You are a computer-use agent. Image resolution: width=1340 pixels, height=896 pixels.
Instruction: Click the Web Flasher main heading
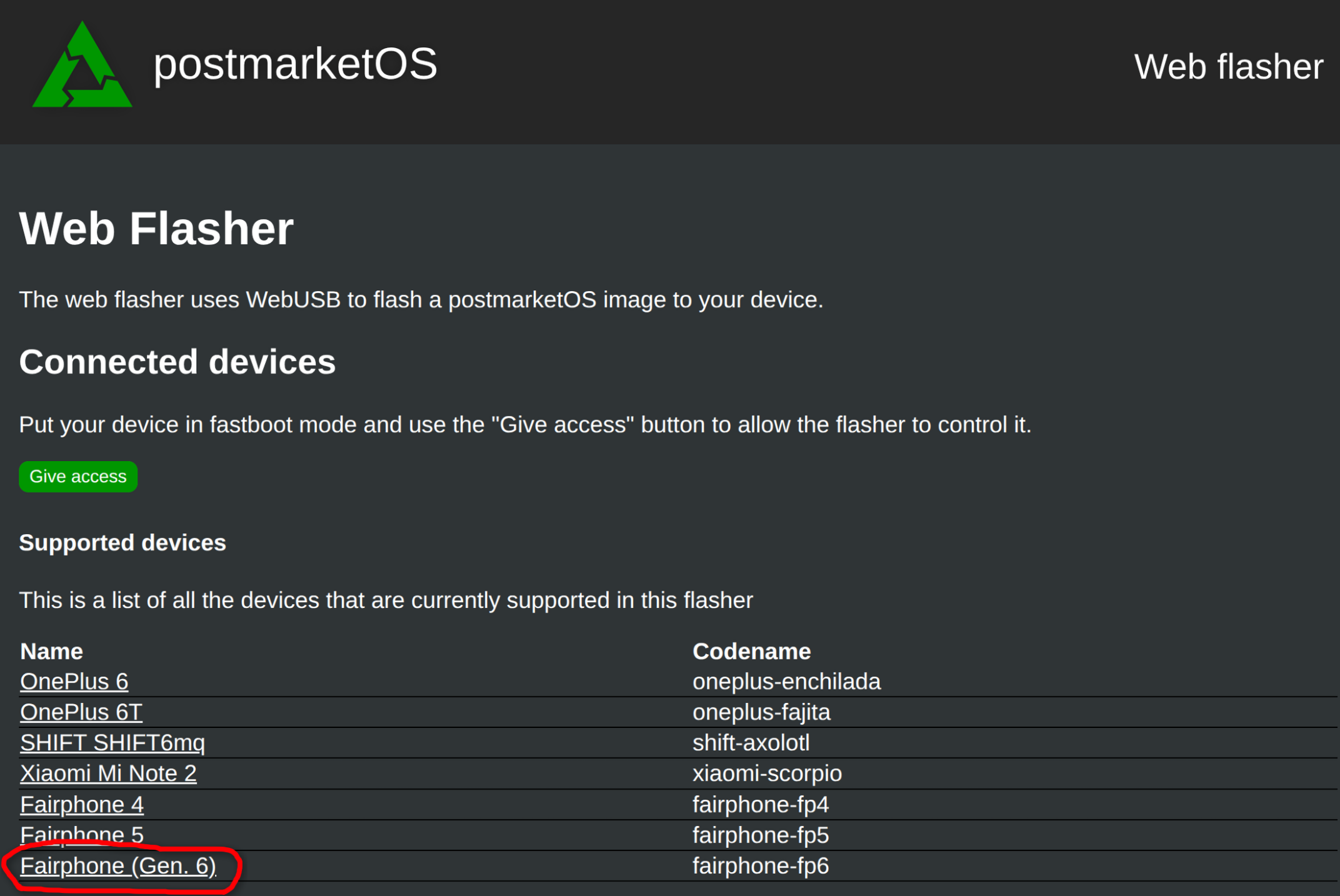(156, 229)
